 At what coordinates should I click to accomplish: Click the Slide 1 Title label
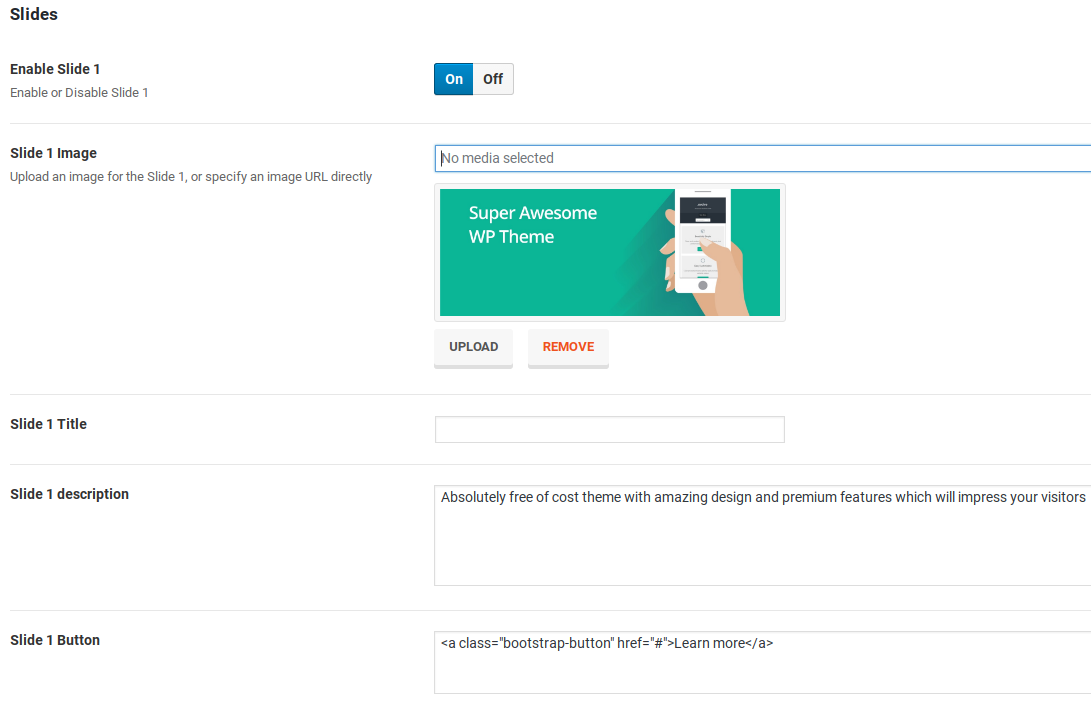(48, 424)
